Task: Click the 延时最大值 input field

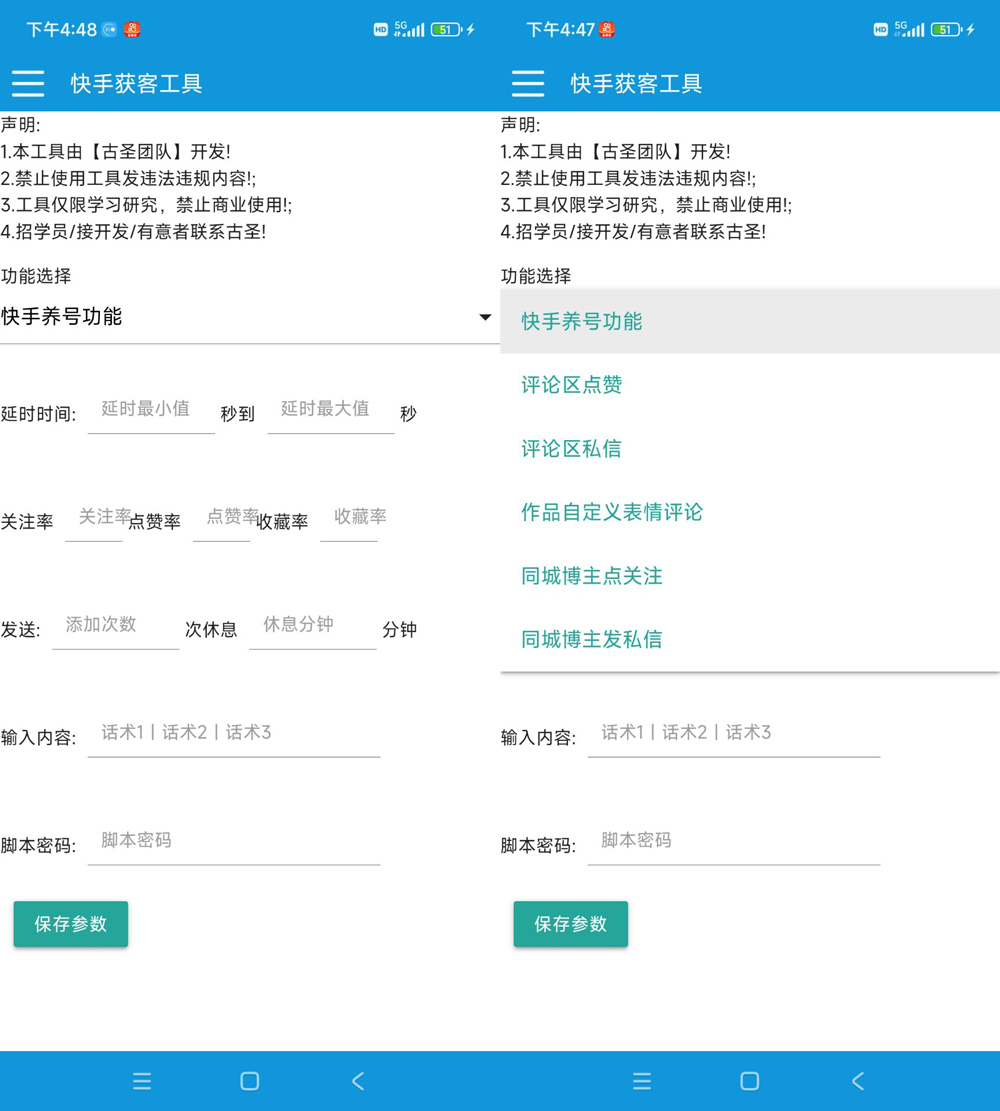Action: (x=331, y=410)
